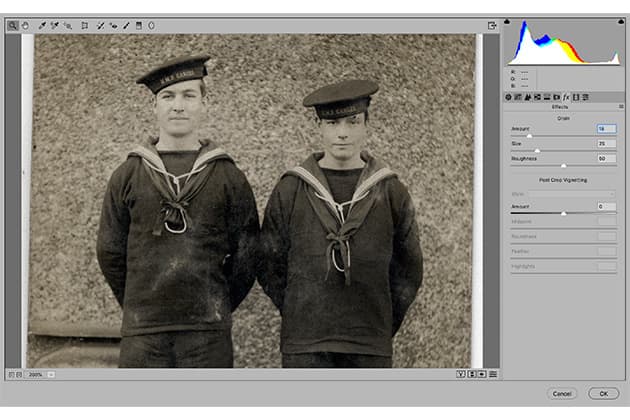The width and height of the screenshot is (630, 420).
Task: Open the HSL Grayscale panel tab
Action: pos(537,97)
